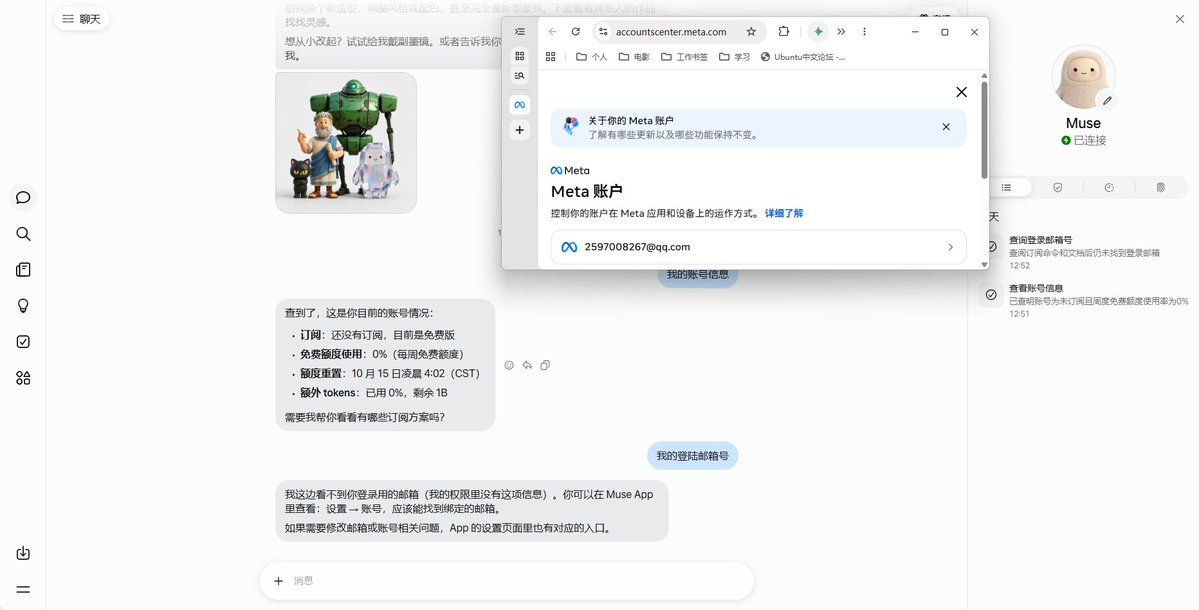Screen dimensions: 1199x610
Task: Open the 个人 bookmarks folder
Action: point(591,57)
